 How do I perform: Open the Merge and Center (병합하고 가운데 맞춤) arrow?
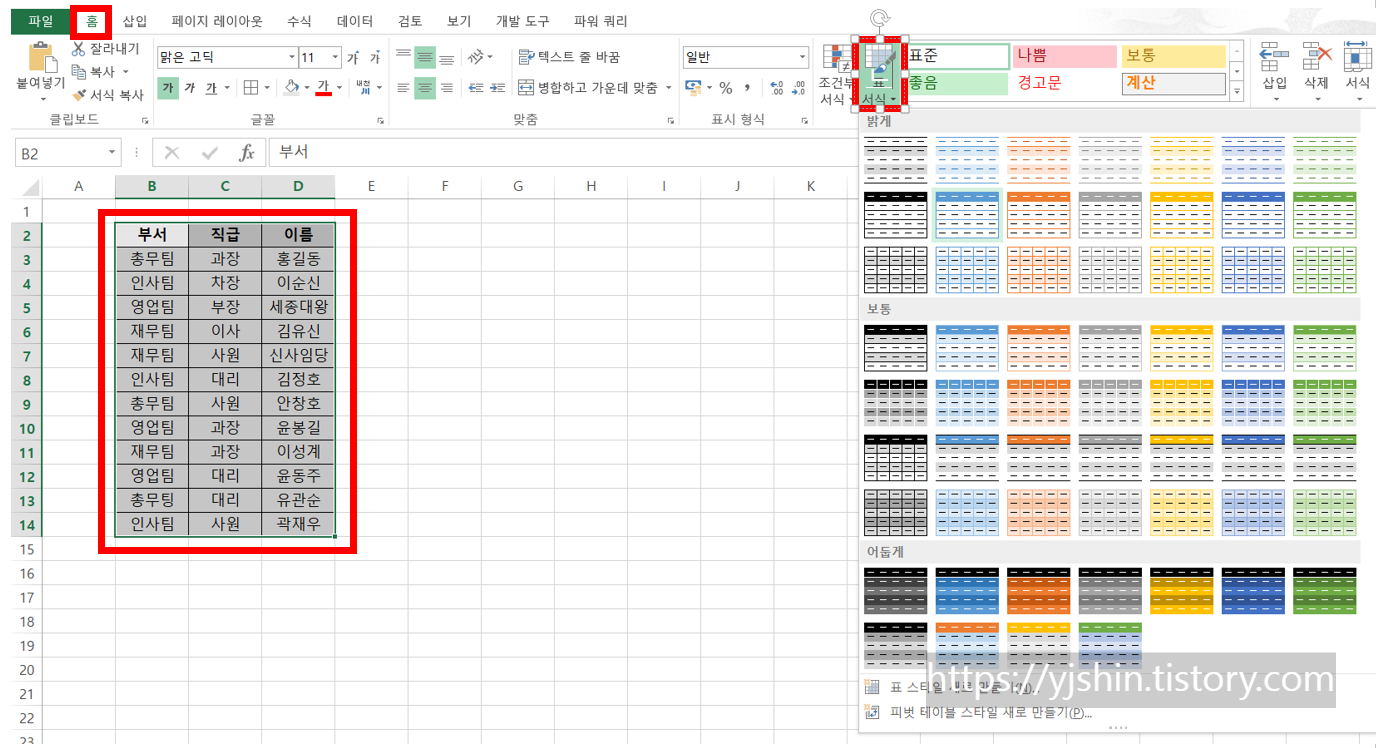(x=669, y=88)
